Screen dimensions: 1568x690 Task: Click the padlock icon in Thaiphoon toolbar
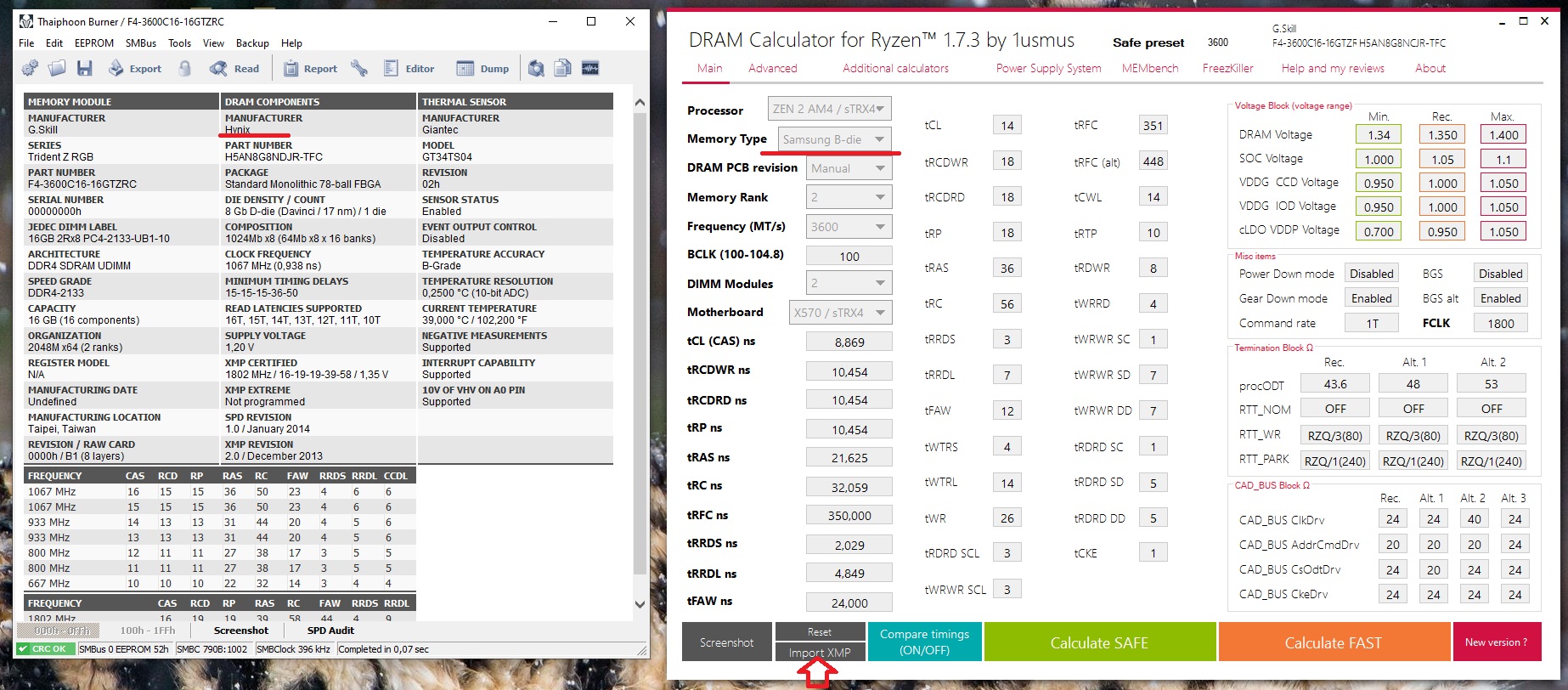tap(184, 69)
